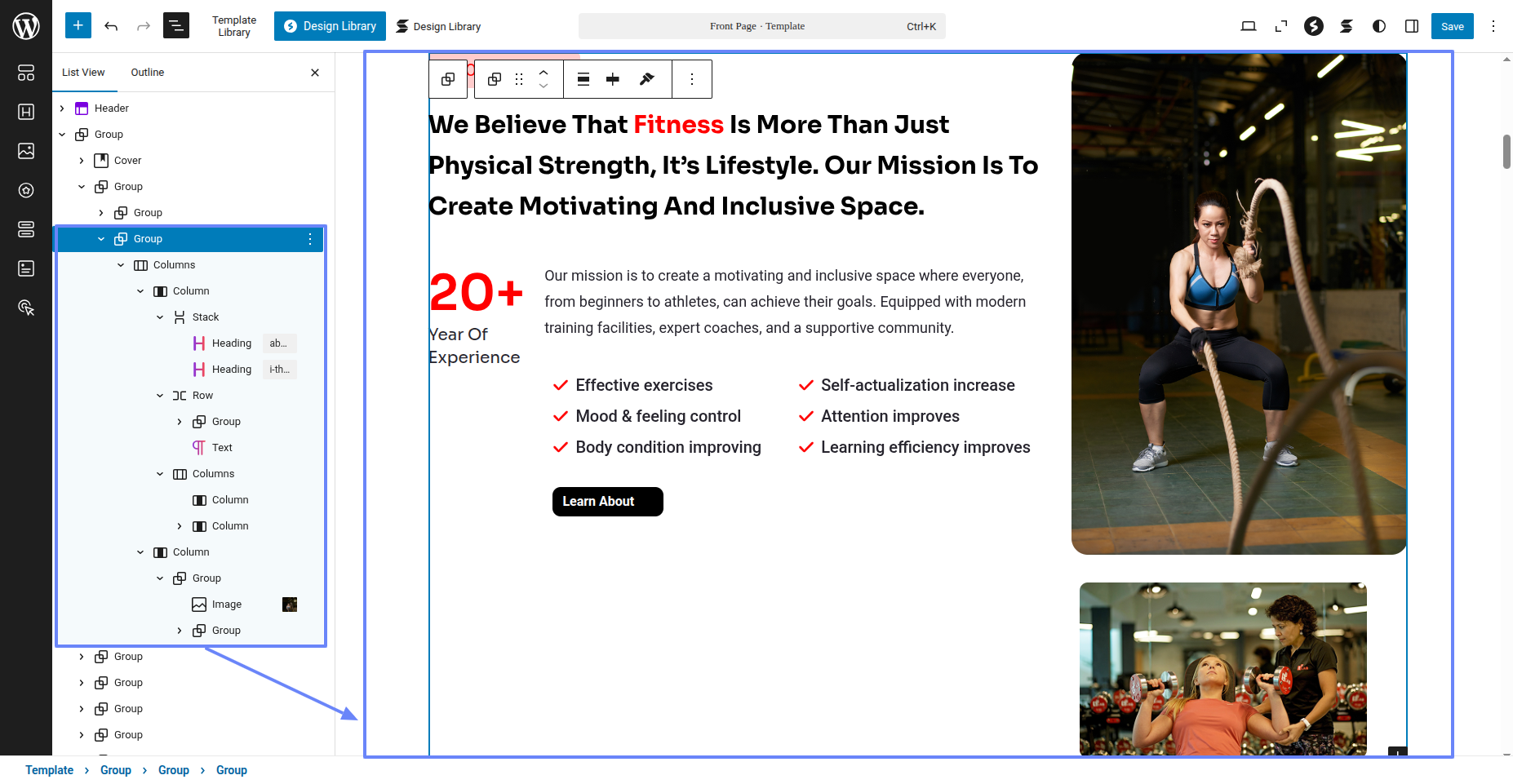Open block toolbar more options menu
This screenshot has height=784, width=1513.
[692, 79]
